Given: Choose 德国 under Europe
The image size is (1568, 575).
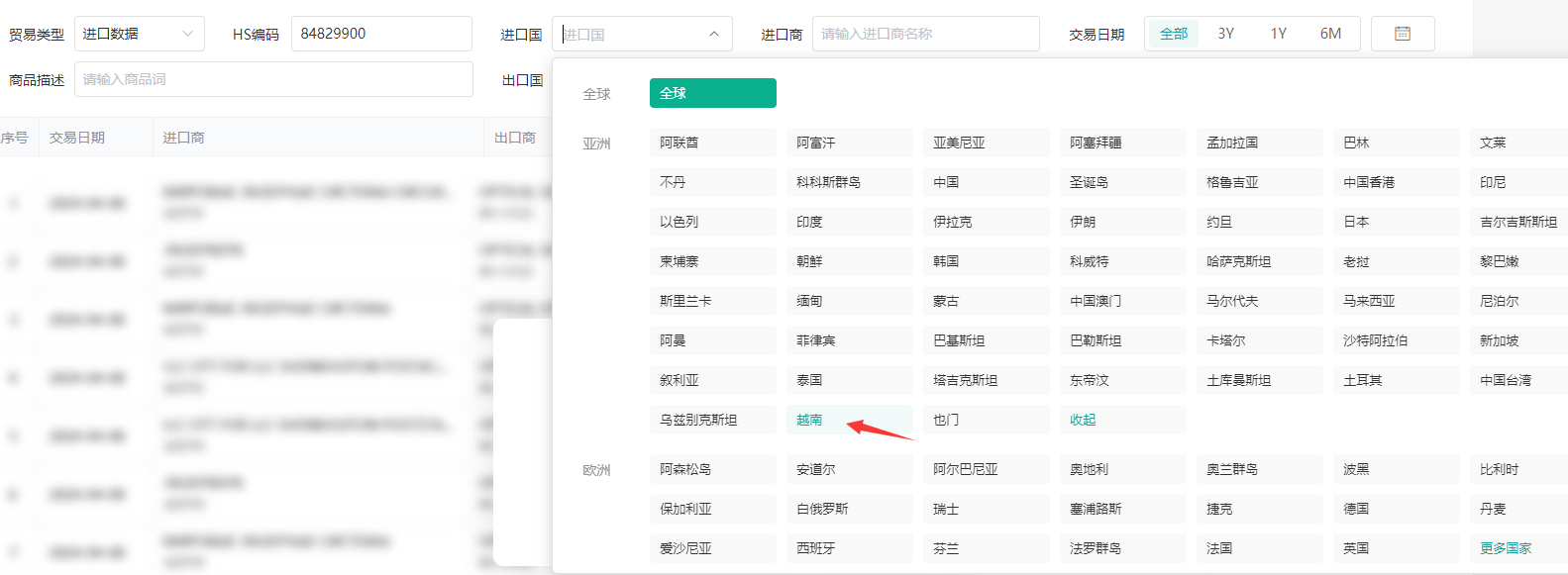Looking at the screenshot, I should [x=1356, y=509].
